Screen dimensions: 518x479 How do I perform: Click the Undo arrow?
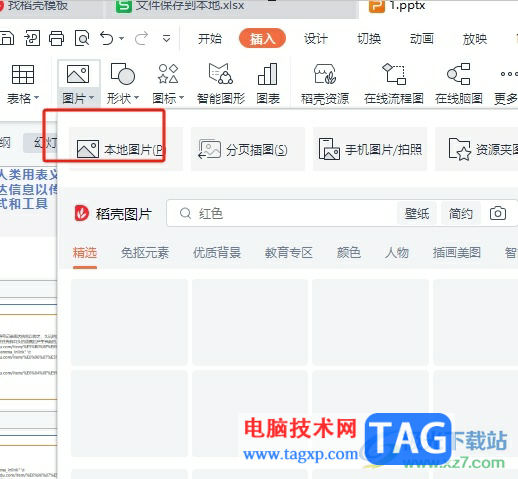tap(107, 38)
